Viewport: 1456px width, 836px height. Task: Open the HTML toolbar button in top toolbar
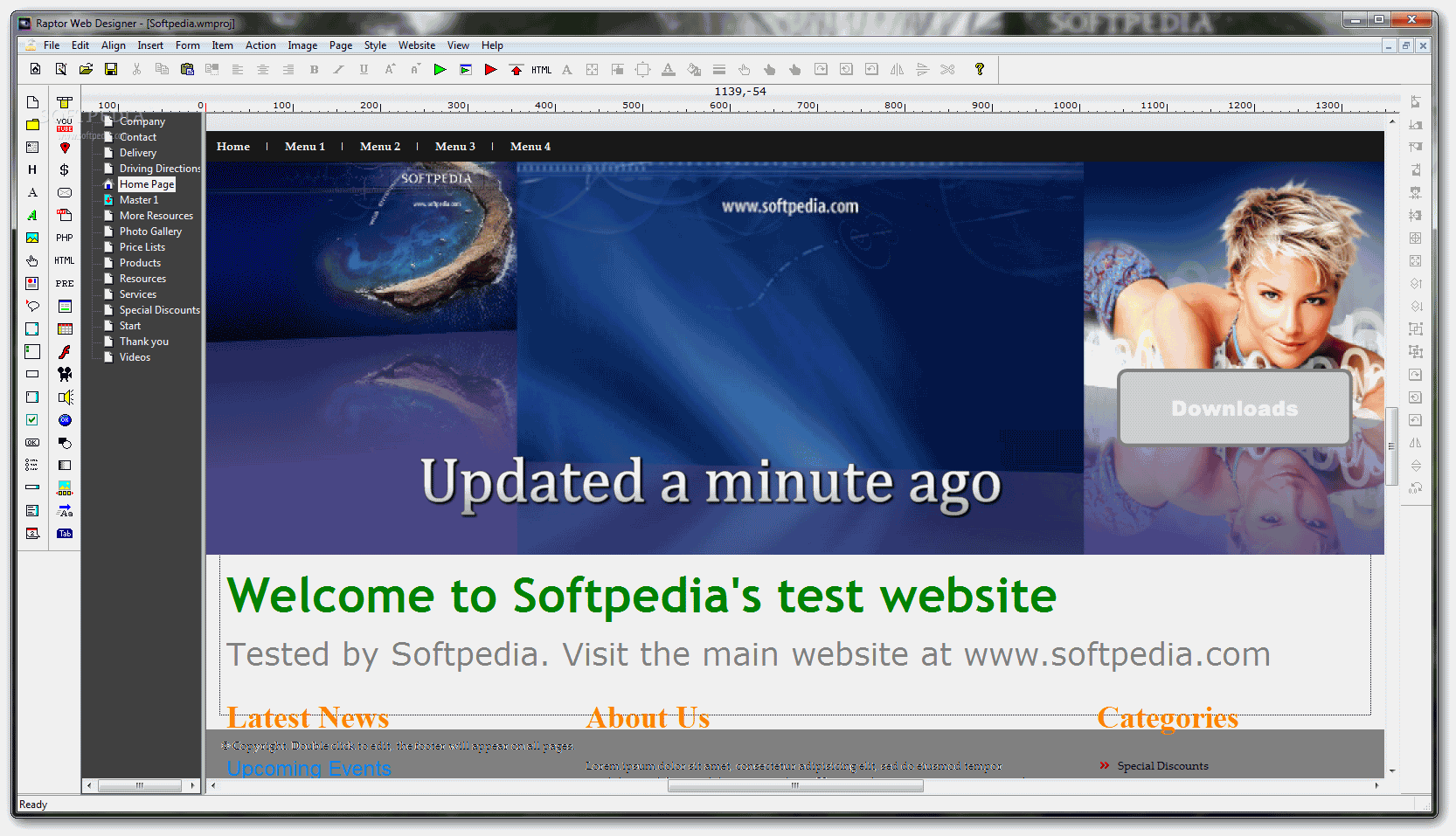541,70
